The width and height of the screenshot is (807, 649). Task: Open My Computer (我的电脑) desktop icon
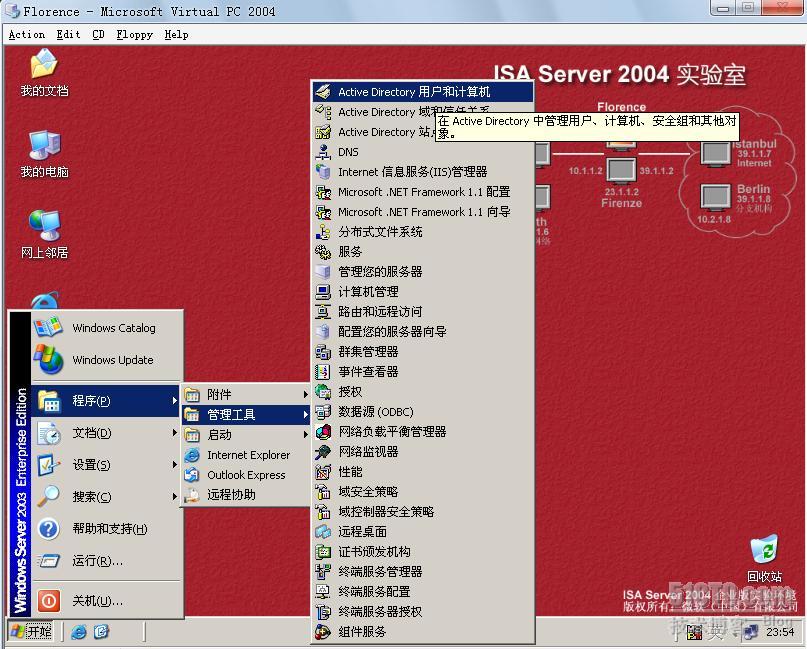point(44,153)
